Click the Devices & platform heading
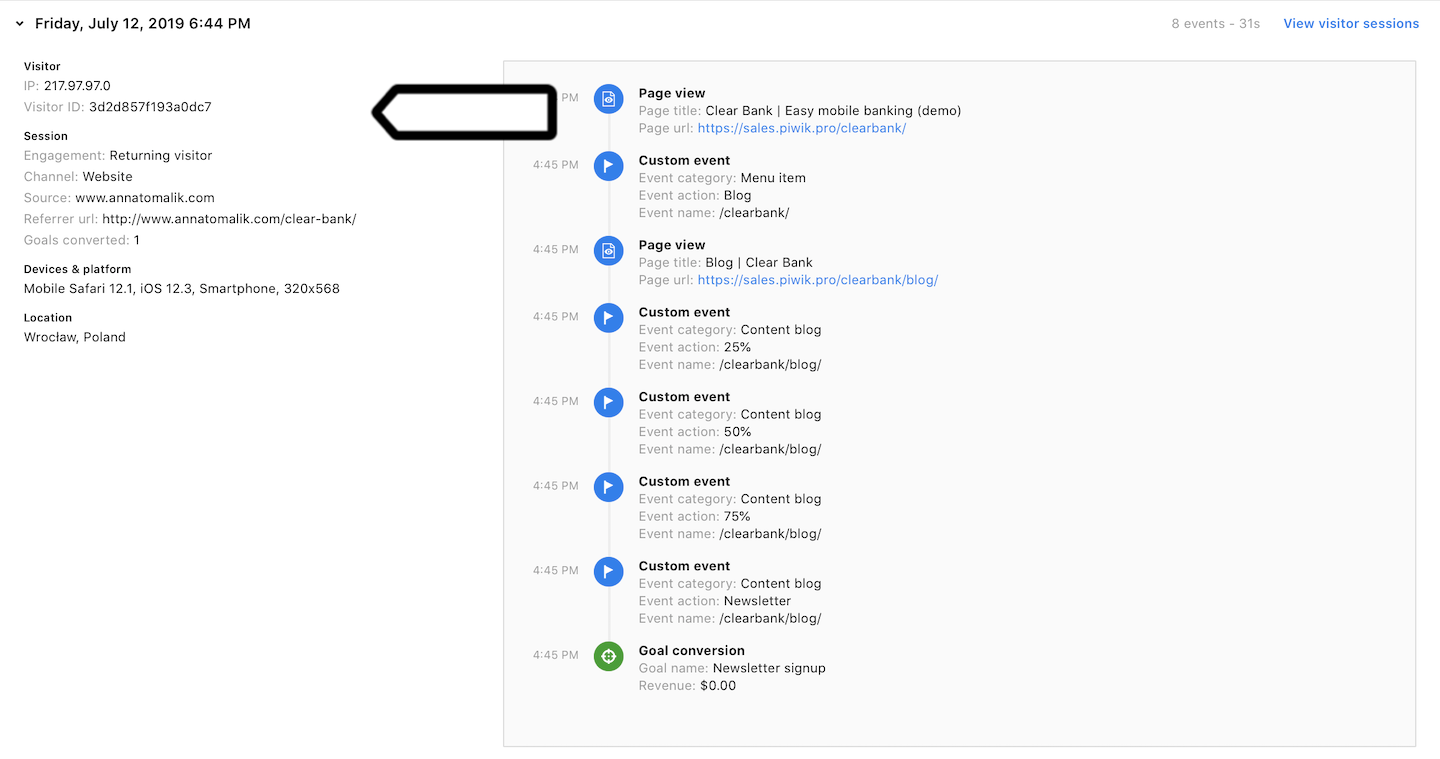The image size is (1440, 759). pos(77,269)
